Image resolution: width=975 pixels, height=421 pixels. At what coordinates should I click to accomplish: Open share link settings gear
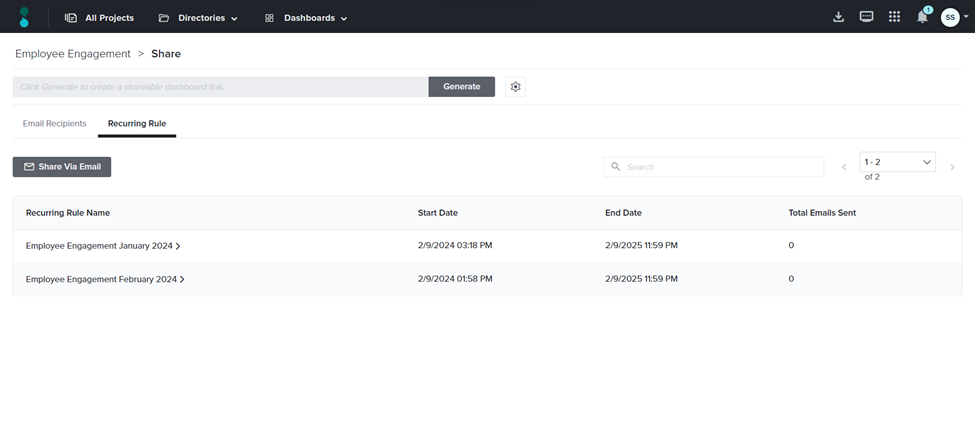click(515, 87)
